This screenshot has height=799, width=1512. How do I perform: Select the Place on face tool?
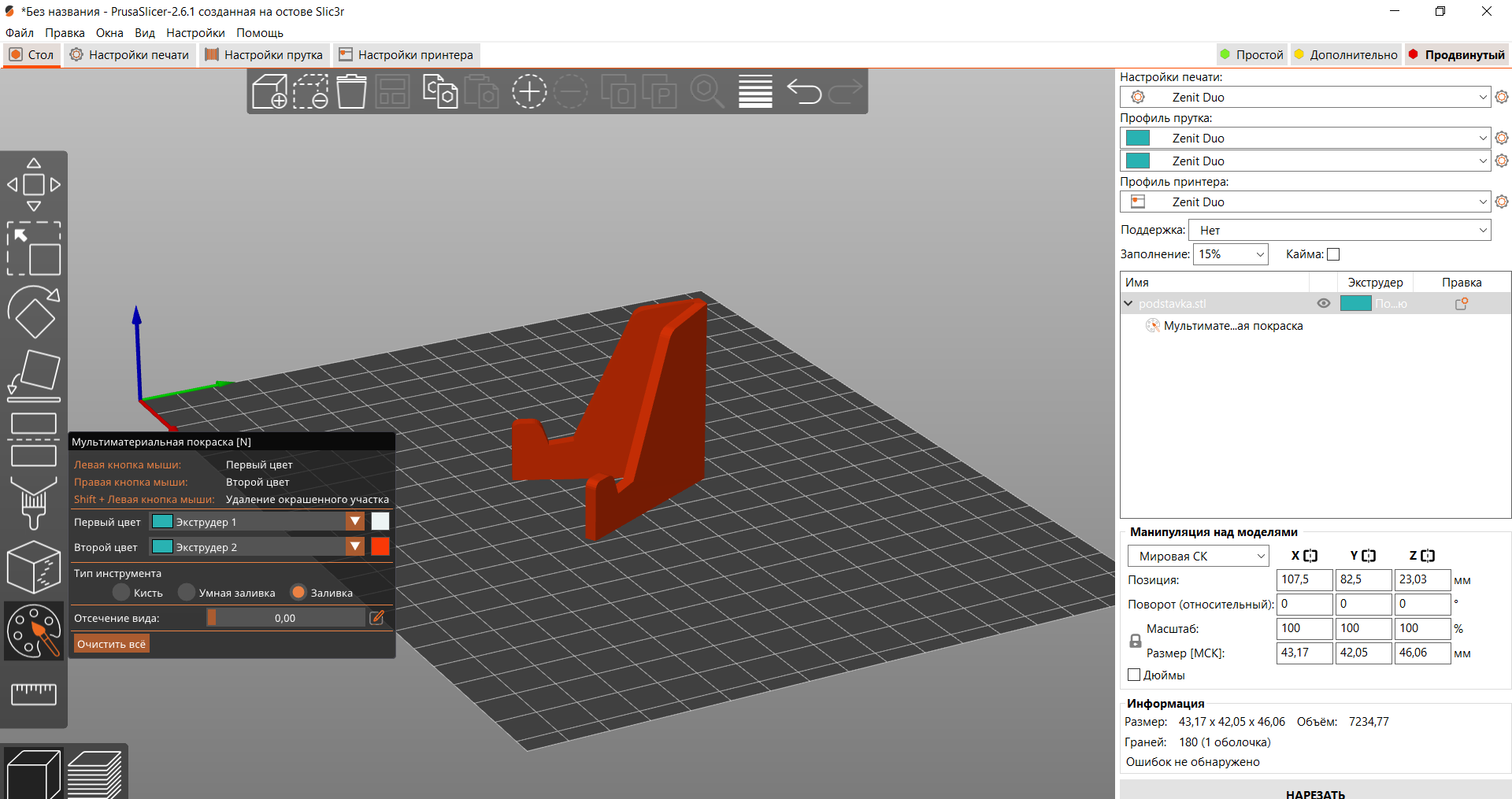tap(34, 375)
